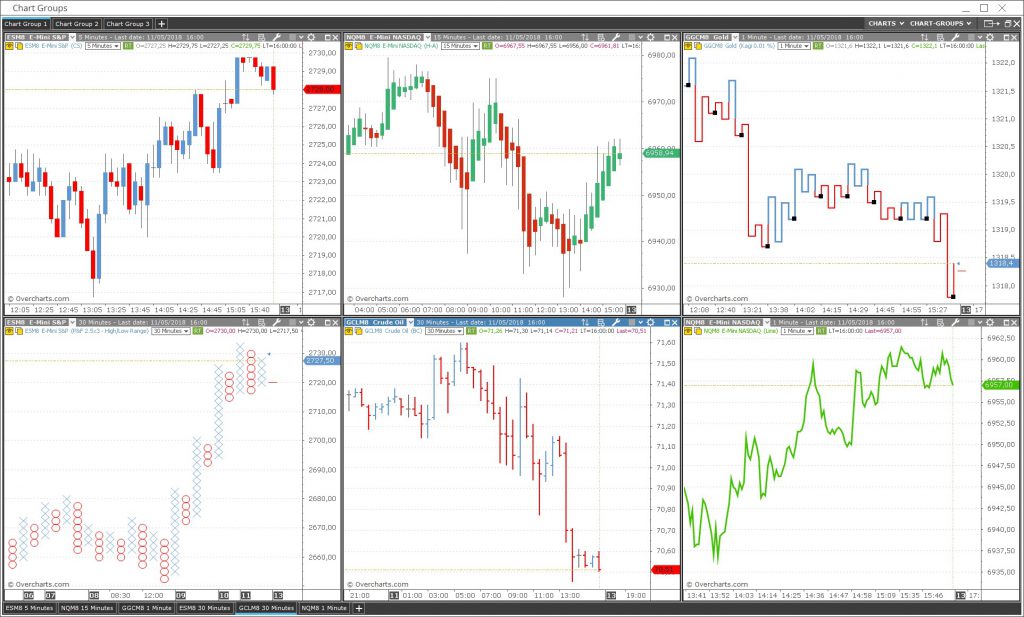
Task: Select the wrench tool icon on the Gold chart
Action: [956, 35]
